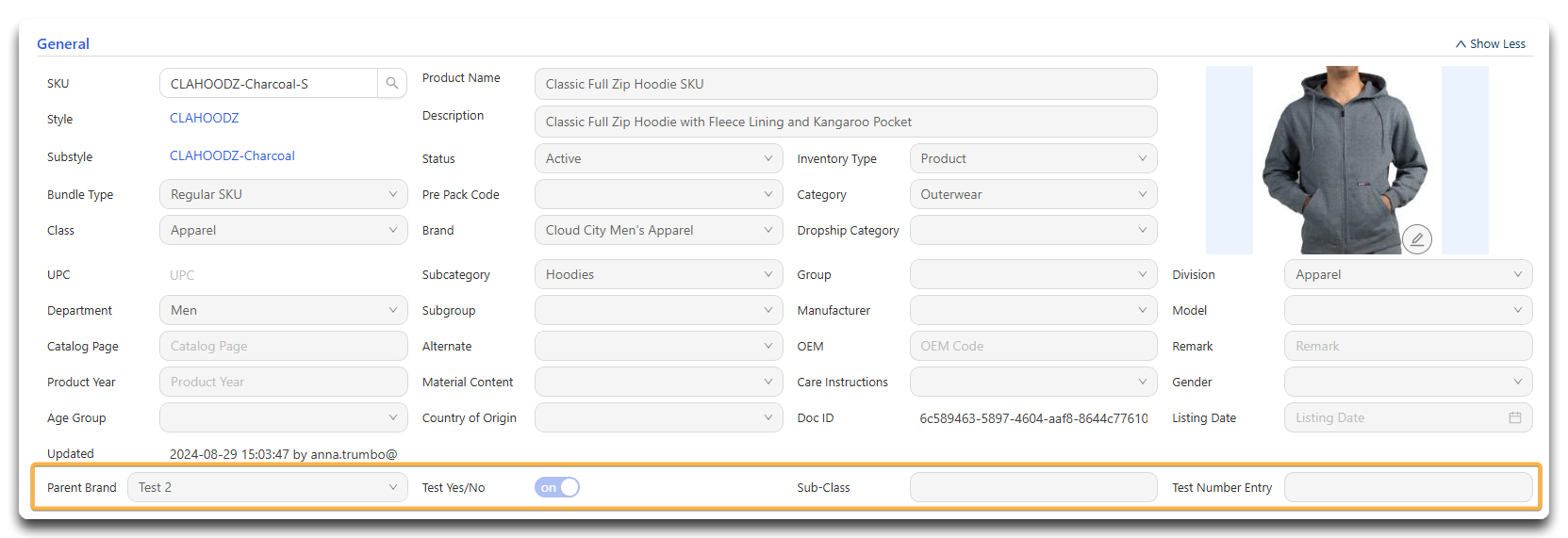Click into the Product Name field
This screenshot has height=538, width=1568.
tap(846, 84)
